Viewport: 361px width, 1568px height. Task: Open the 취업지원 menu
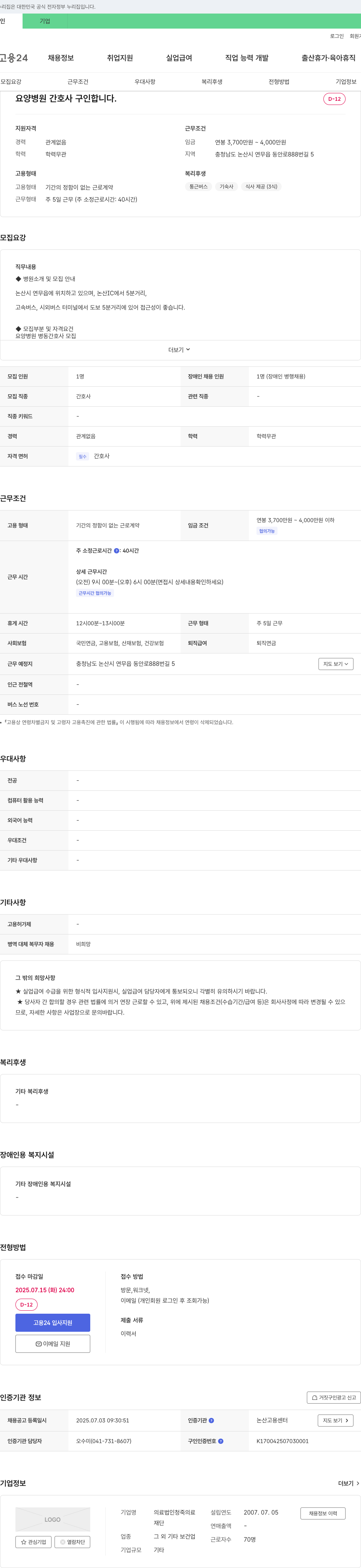coord(120,58)
